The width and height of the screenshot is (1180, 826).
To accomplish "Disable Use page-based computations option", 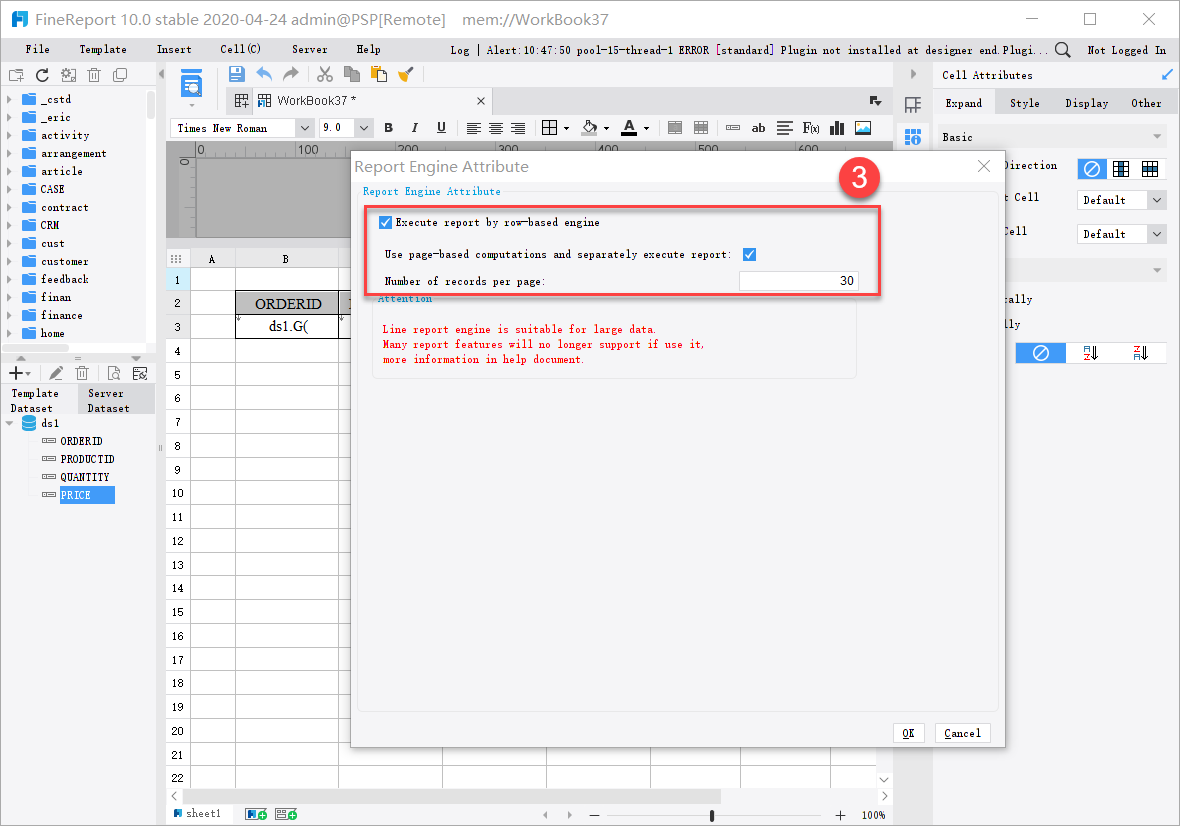I will 750,254.
